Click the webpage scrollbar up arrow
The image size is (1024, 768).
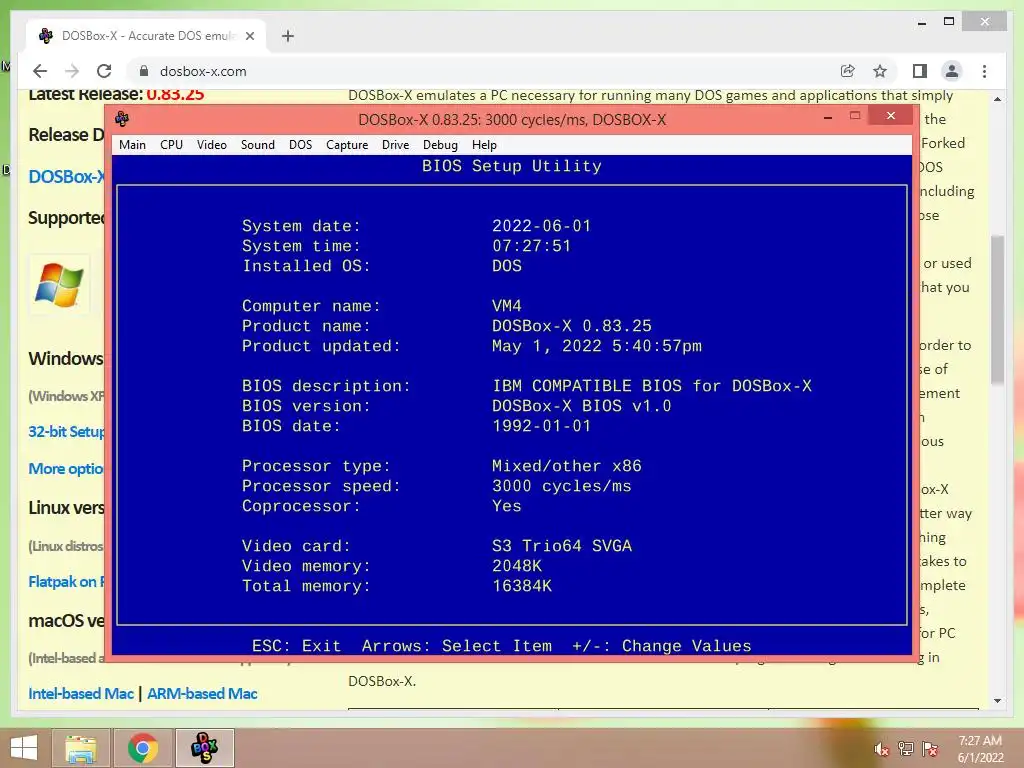click(x=997, y=99)
